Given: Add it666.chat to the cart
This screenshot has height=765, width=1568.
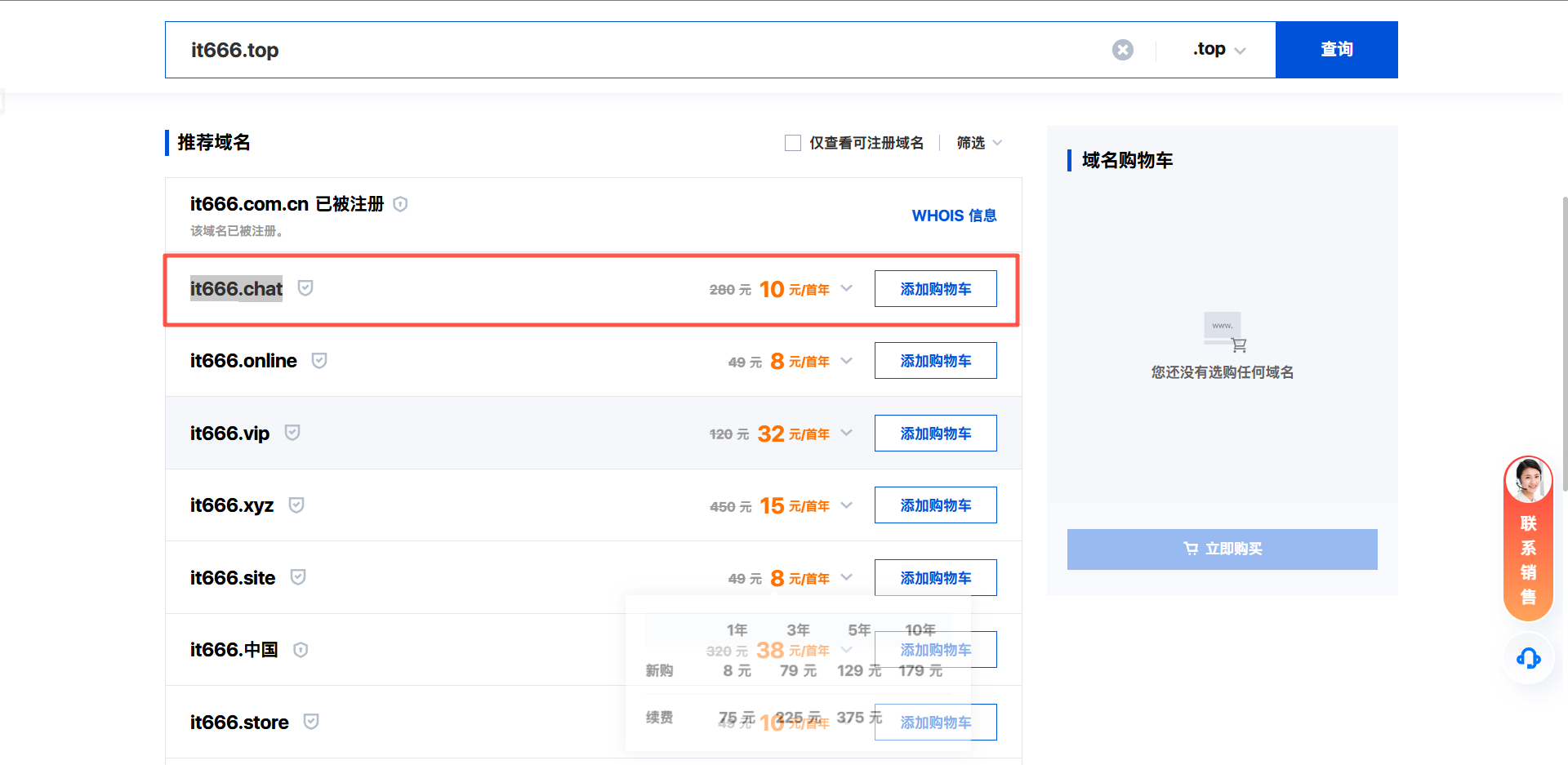Looking at the screenshot, I should click(x=936, y=289).
